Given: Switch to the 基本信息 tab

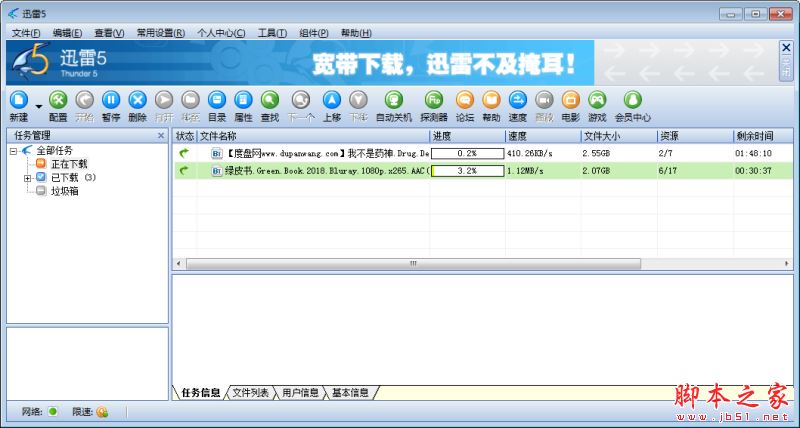Looking at the screenshot, I should [350, 392].
